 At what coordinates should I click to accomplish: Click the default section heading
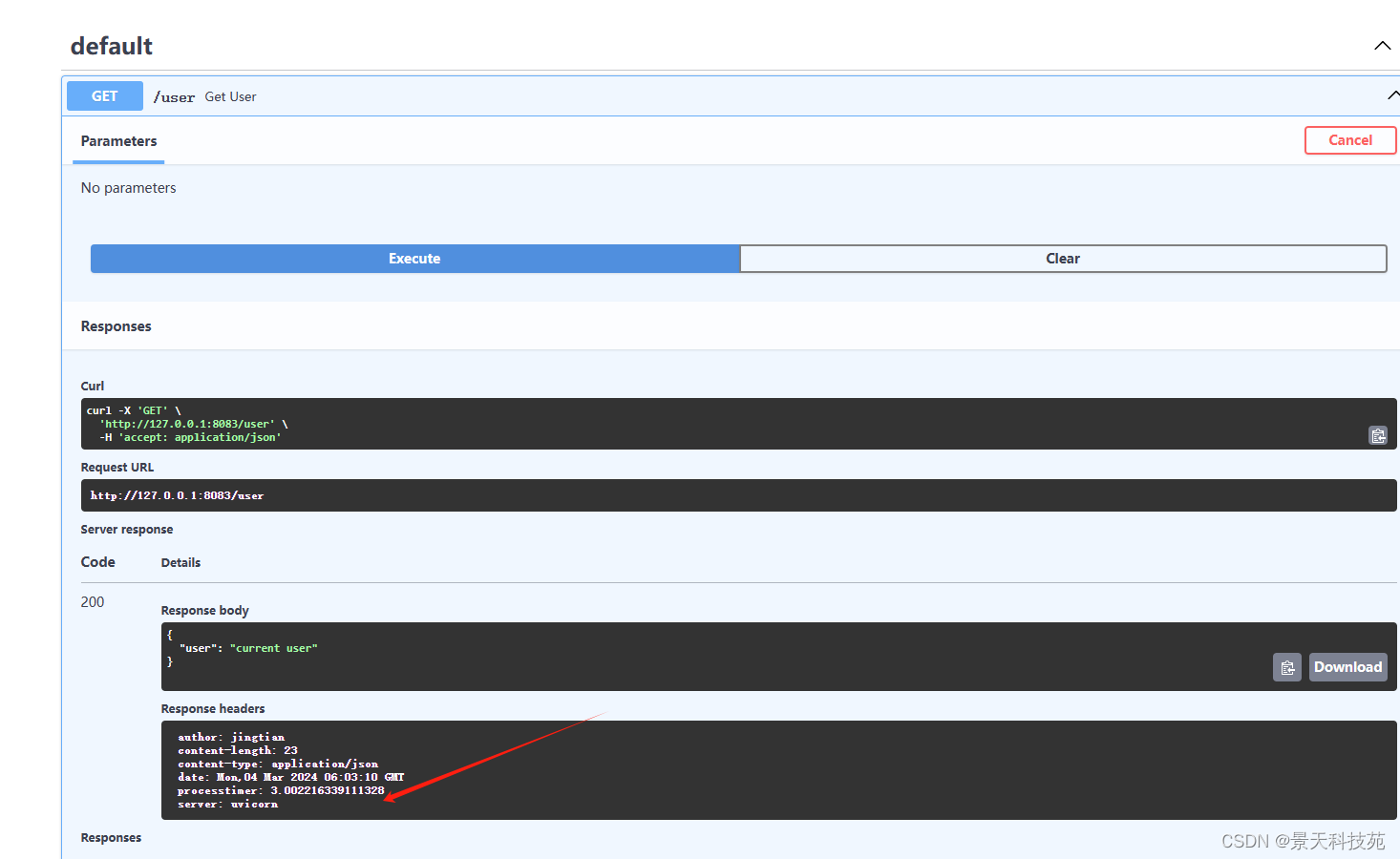point(112,46)
